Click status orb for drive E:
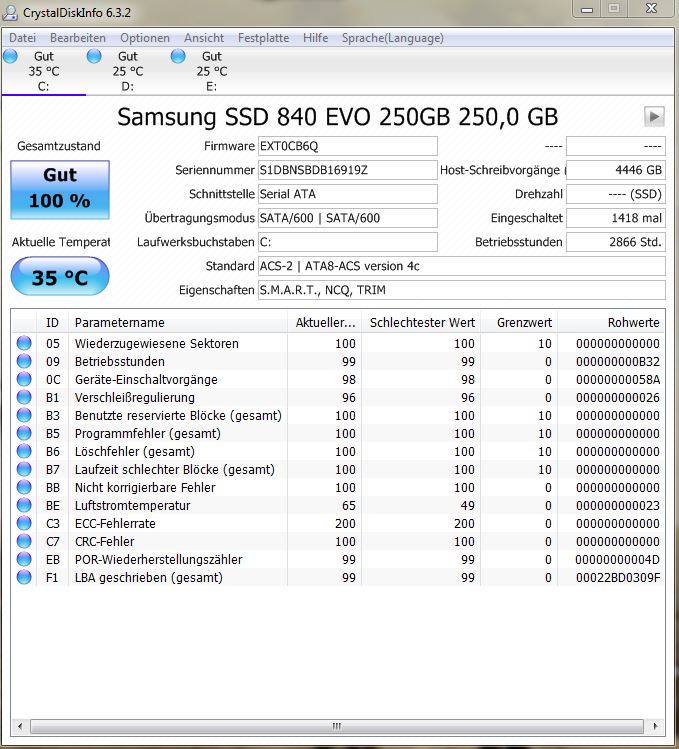The height and width of the screenshot is (749, 679). pos(178,56)
